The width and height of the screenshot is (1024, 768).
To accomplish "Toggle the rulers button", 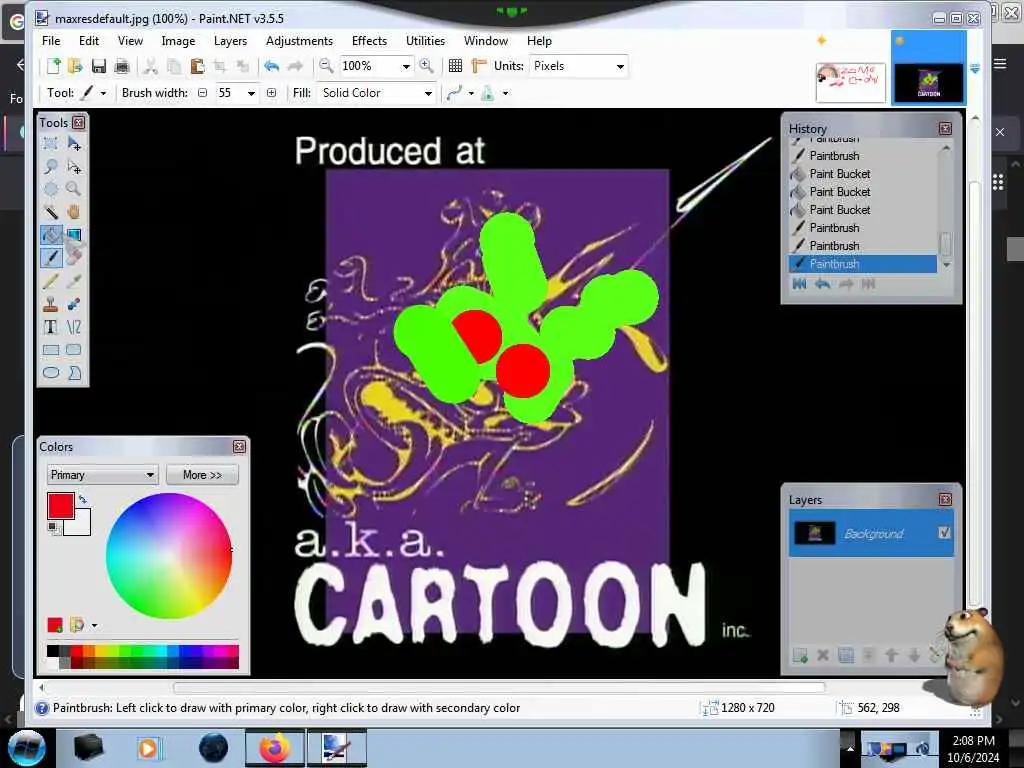I will (x=479, y=66).
